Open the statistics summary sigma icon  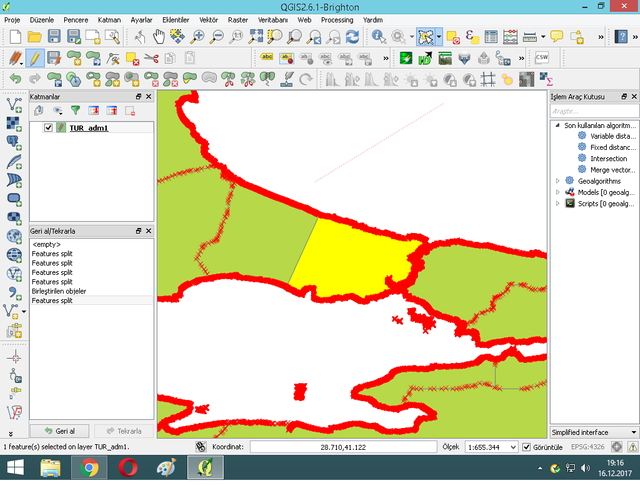(546, 79)
